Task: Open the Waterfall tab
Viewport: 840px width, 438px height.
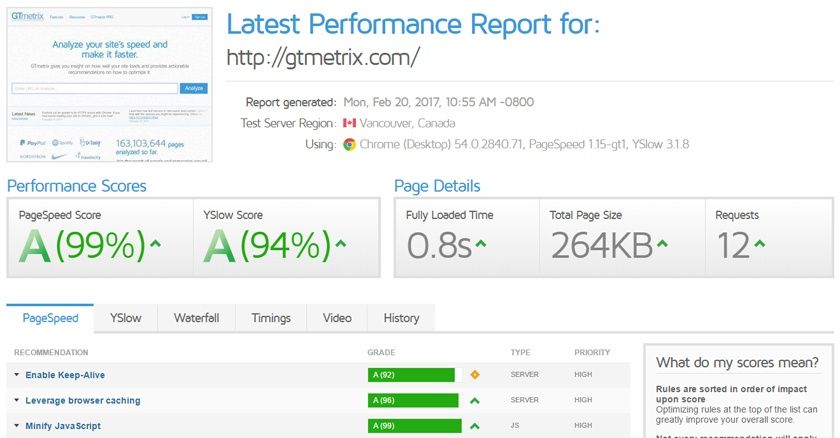Action: coord(196,318)
